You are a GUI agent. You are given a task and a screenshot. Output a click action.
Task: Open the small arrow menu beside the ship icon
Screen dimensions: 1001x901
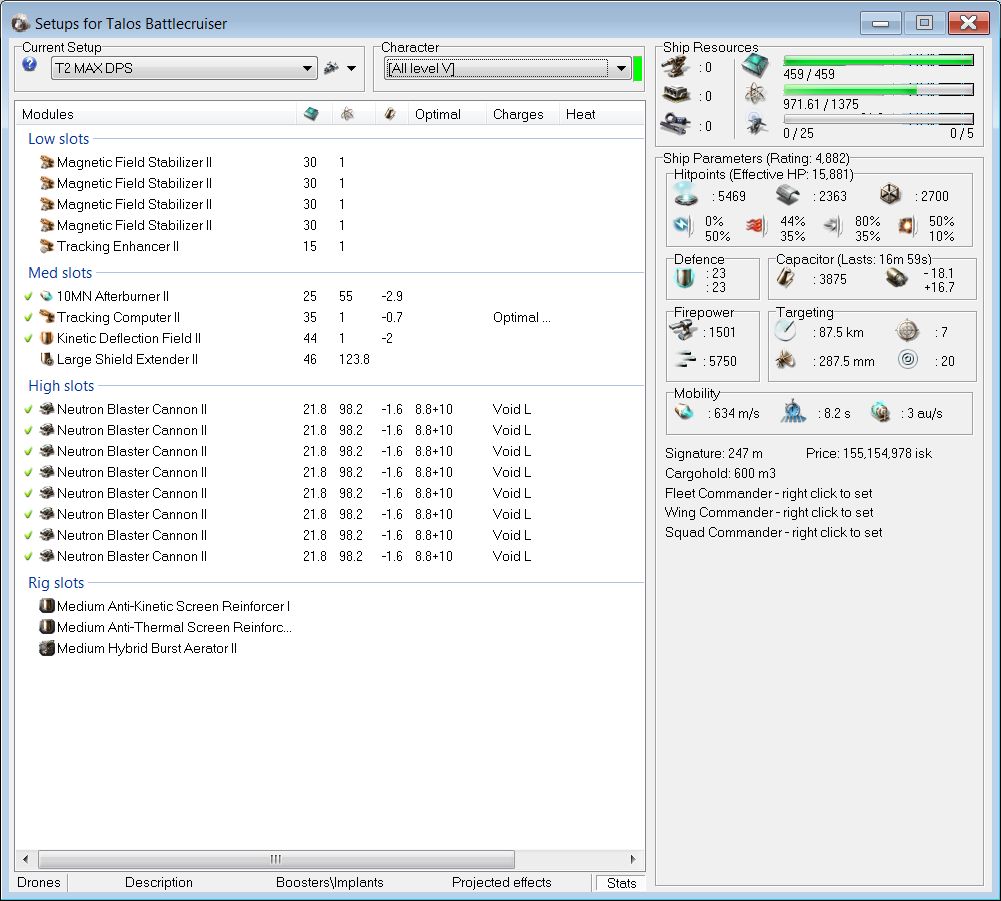click(351, 68)
